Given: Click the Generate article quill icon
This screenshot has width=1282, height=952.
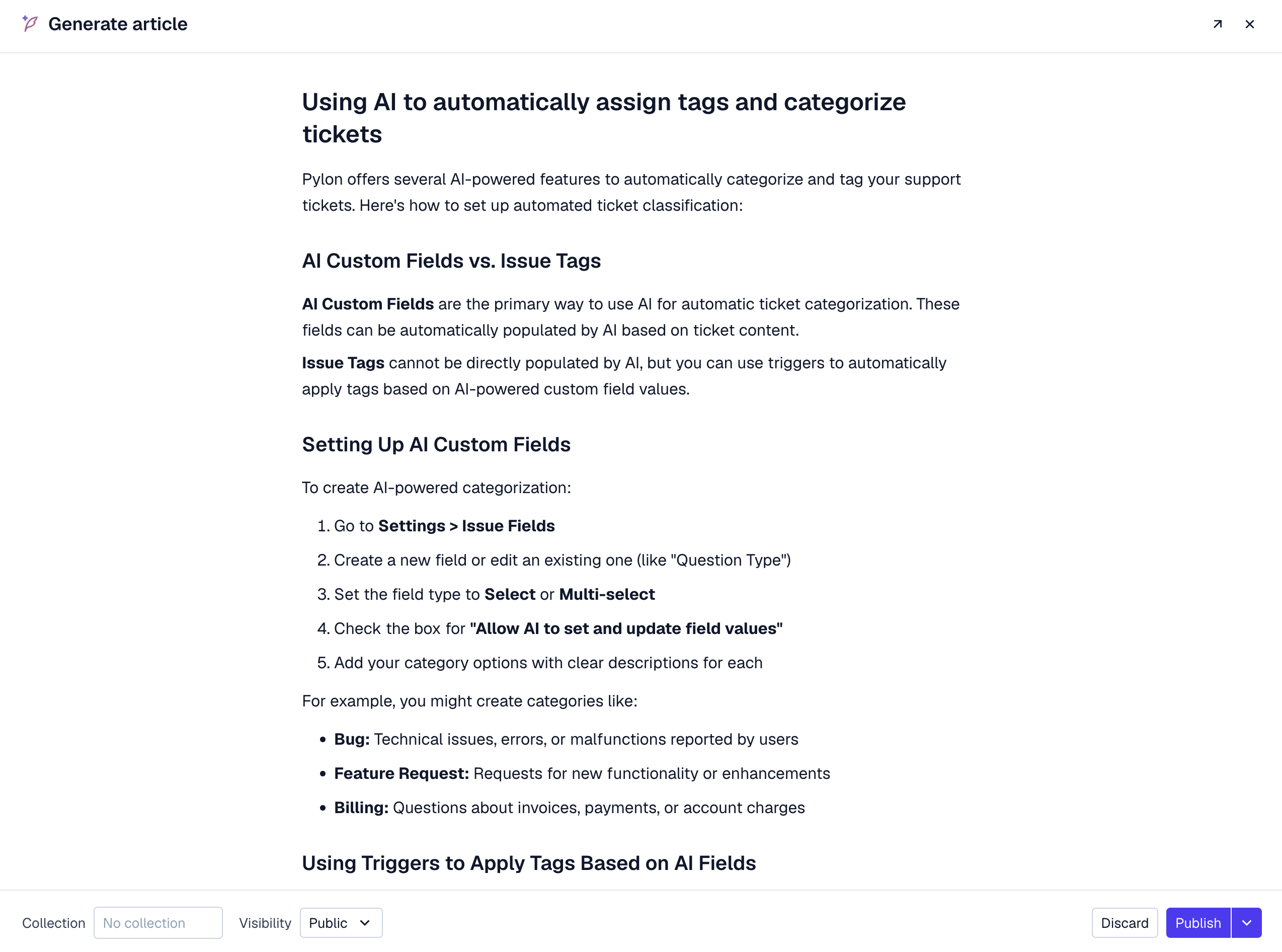Looking at the screenshot, I should pos(30,24).
